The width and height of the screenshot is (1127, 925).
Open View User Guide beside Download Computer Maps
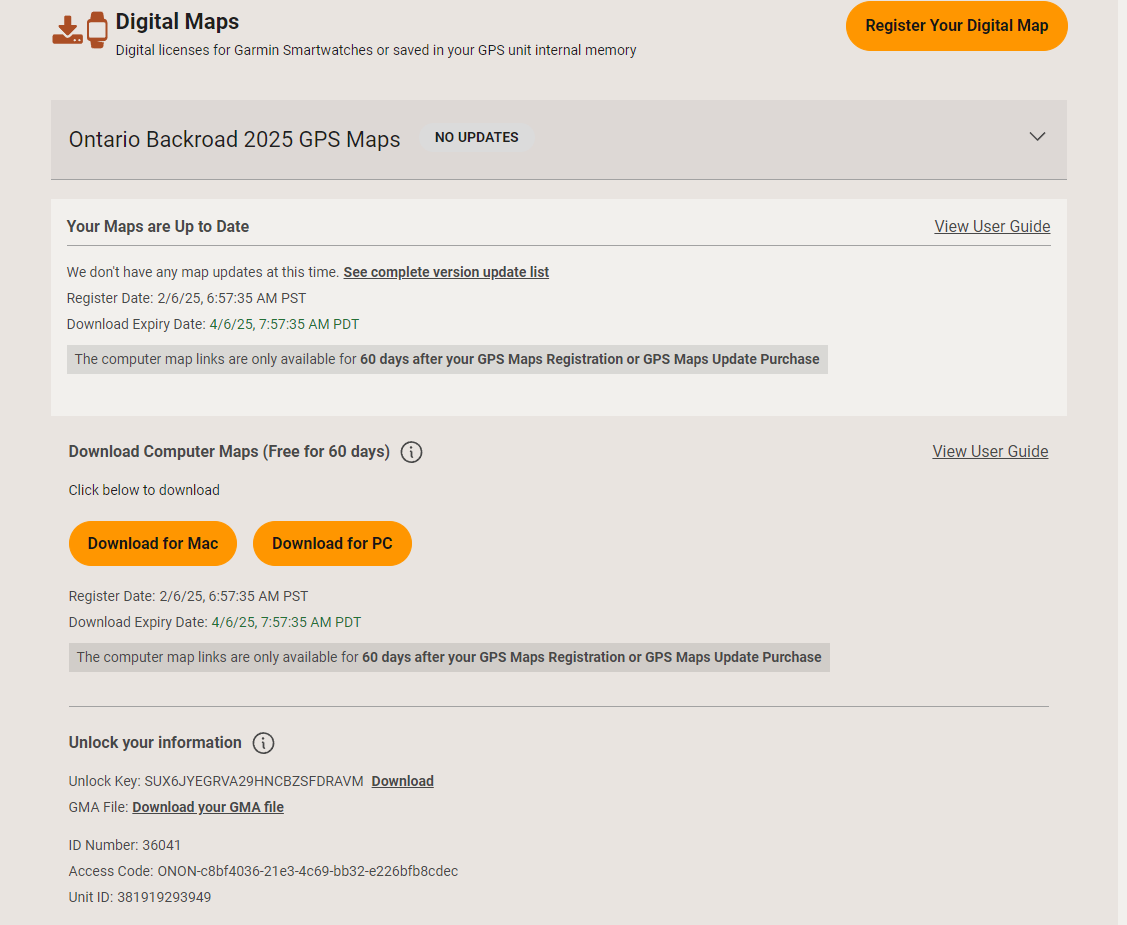coord(990,451)
